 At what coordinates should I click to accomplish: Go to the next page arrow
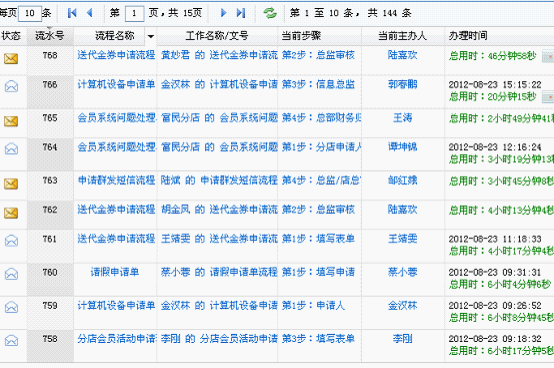(223, 13)
